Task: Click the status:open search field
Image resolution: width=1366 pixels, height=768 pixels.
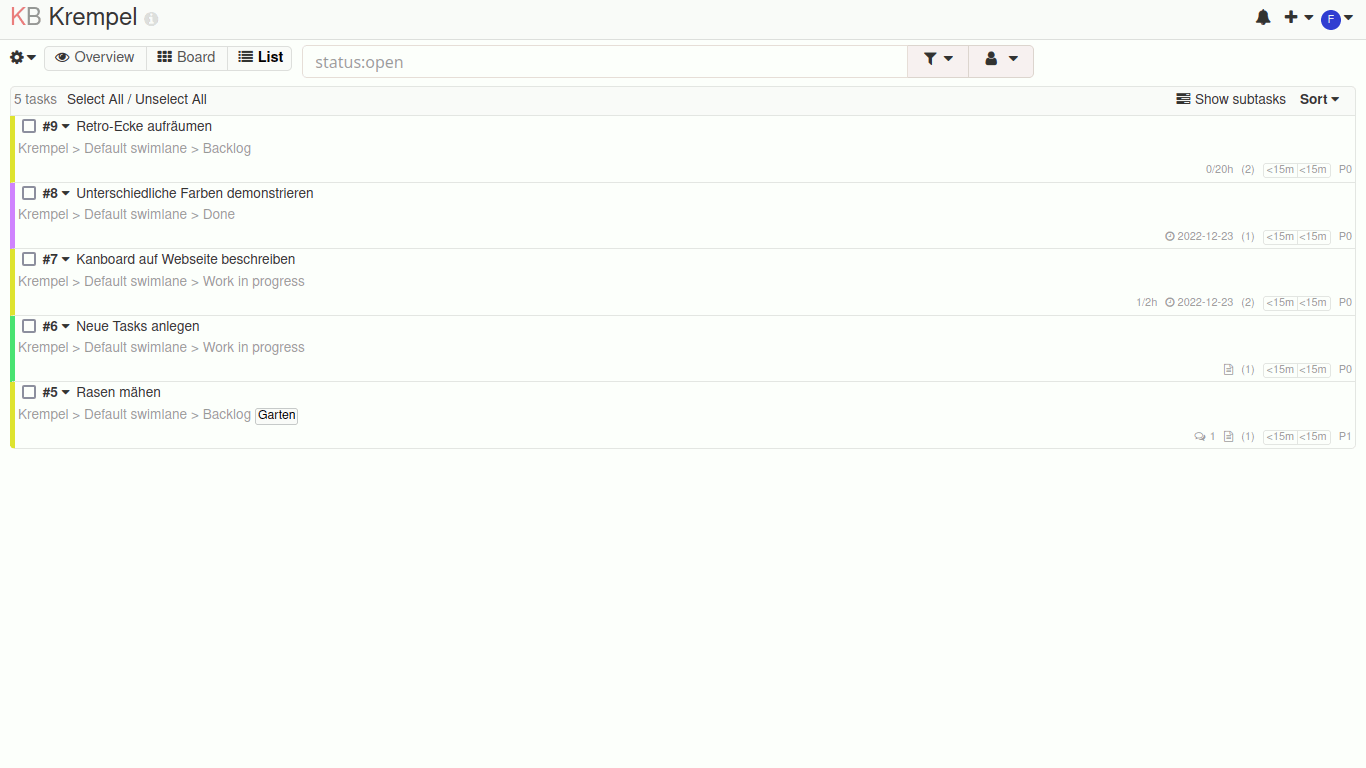Action: pyautogui.click(x=604, y=62)
